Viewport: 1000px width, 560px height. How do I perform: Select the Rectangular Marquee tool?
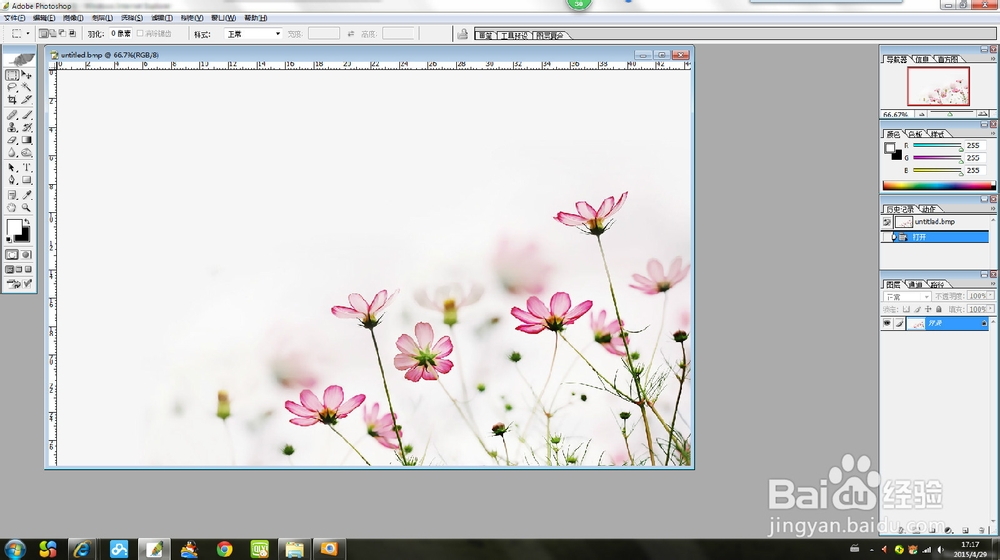pyautogui.click(x=12, y=75)
